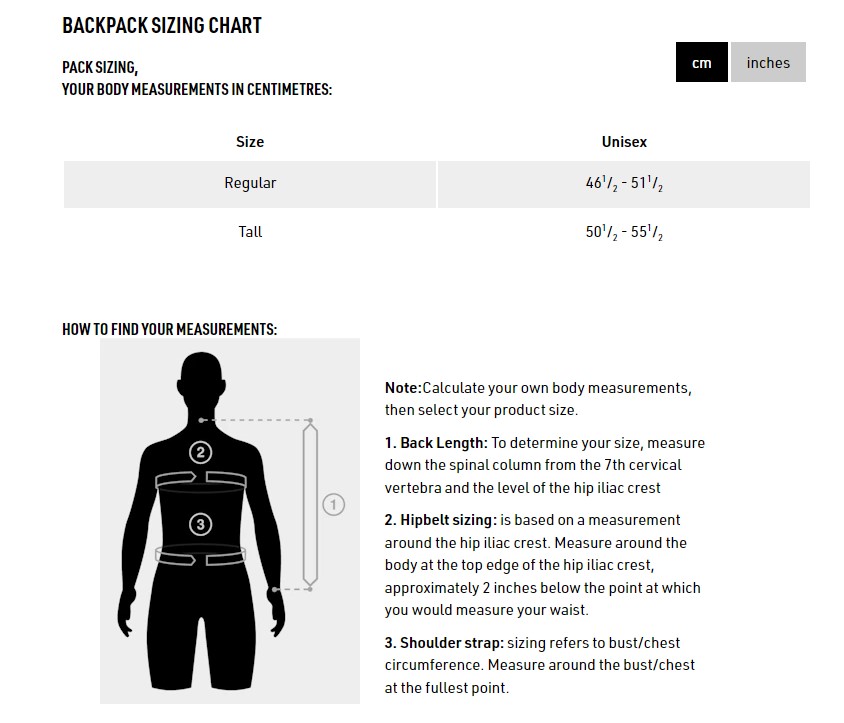
Task: Click the Tall measurement range value
Action: coord(624,233)
